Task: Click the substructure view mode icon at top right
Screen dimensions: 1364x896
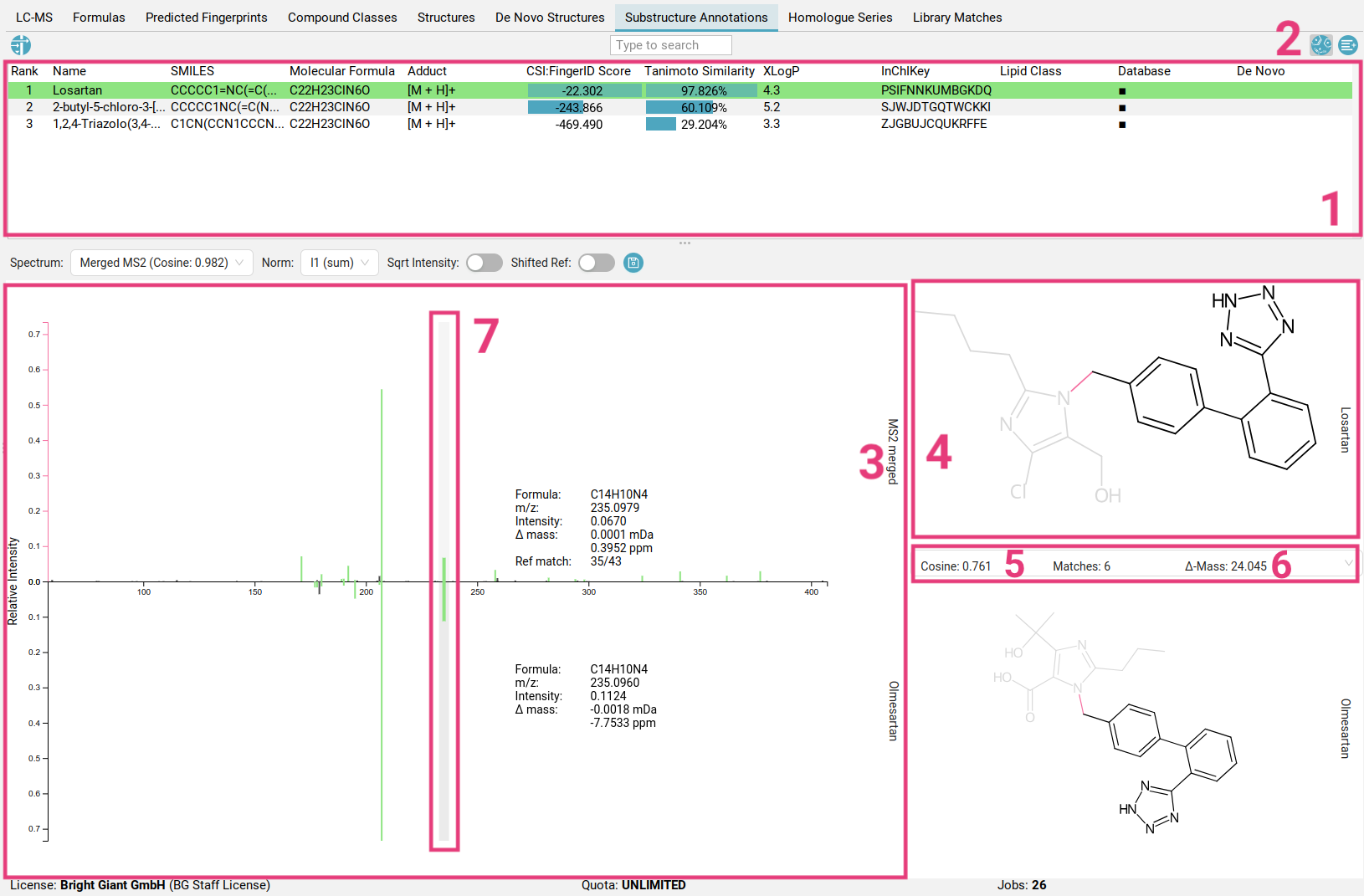Action: [x=1321, y=45]
